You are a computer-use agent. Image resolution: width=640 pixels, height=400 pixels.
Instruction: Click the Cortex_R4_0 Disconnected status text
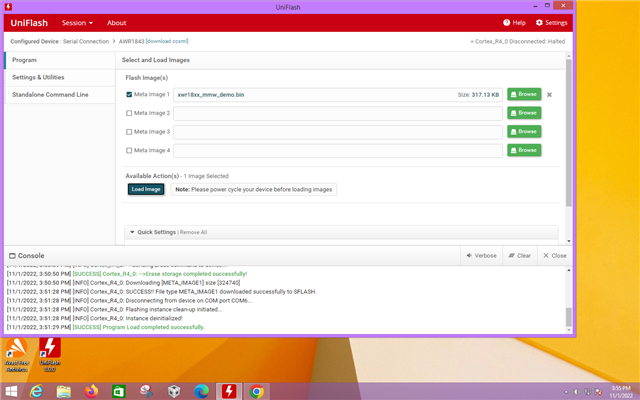[x=518, y=42]
